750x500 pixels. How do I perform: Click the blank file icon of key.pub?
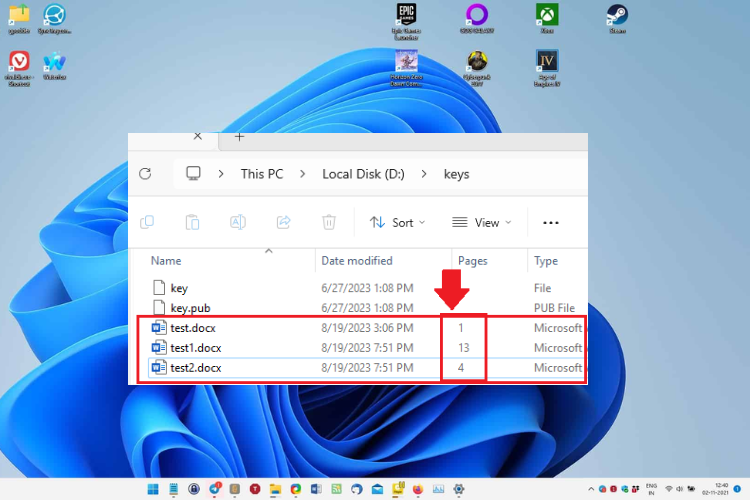[159, 308]
